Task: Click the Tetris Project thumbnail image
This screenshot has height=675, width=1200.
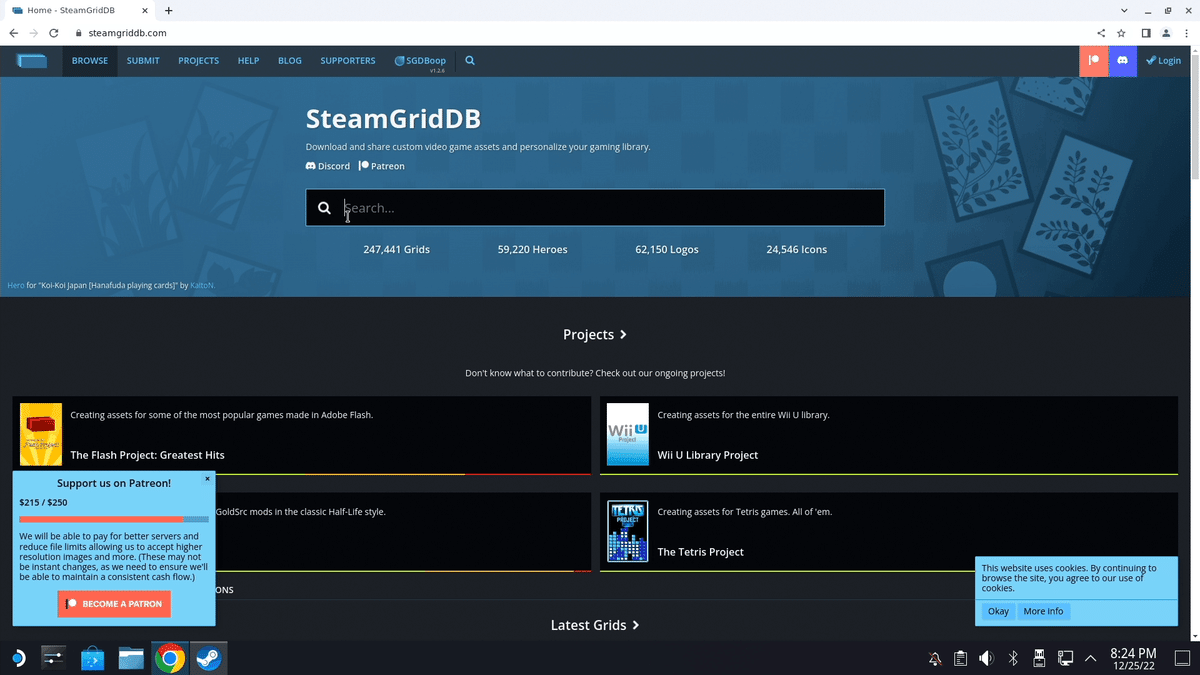Action: [x=628, y=531]
